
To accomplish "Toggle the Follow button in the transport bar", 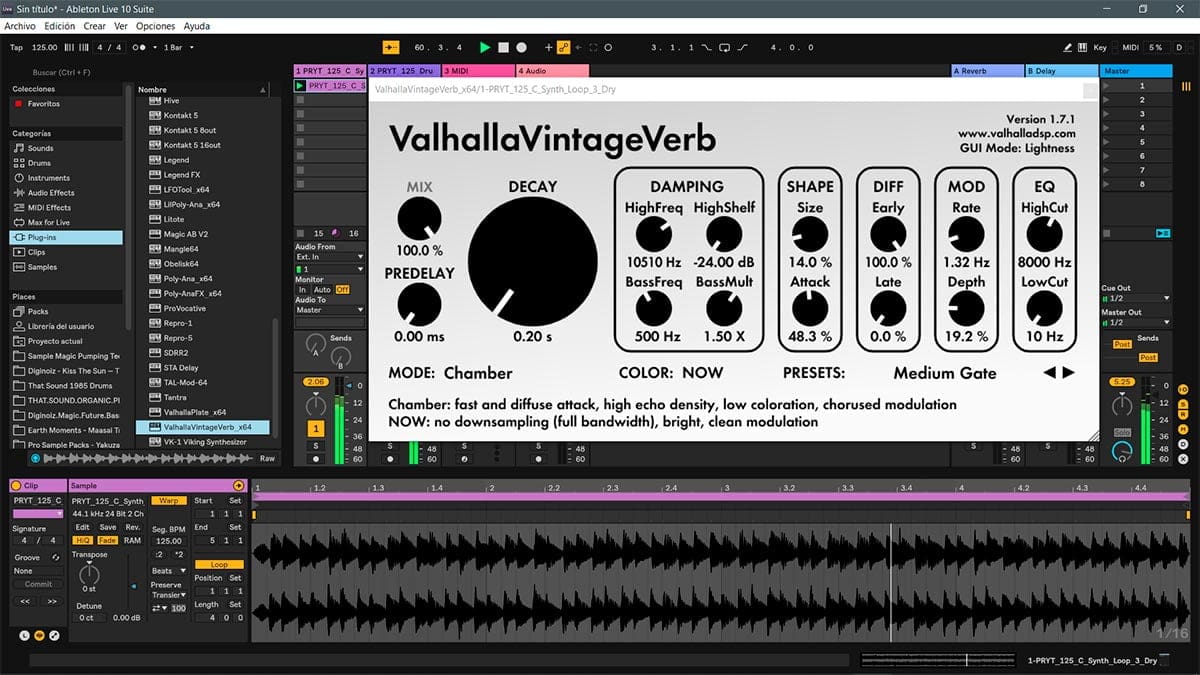I will [x=390, y=47].
